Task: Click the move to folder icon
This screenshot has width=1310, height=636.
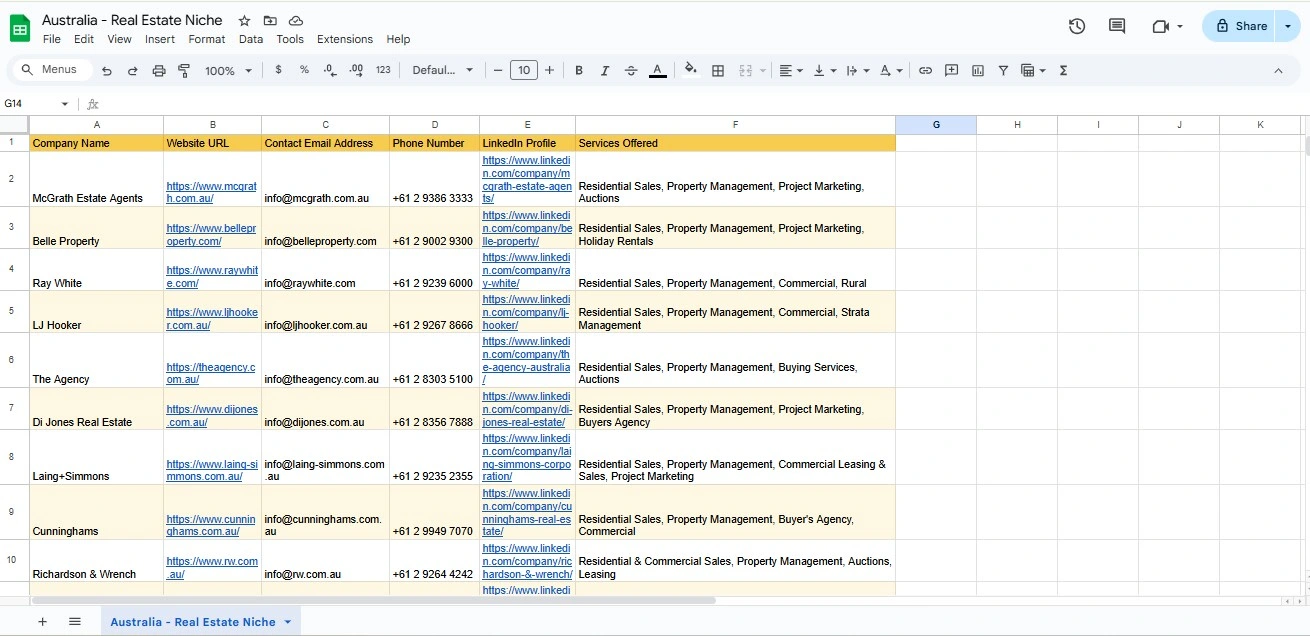Action: (270, 21)
